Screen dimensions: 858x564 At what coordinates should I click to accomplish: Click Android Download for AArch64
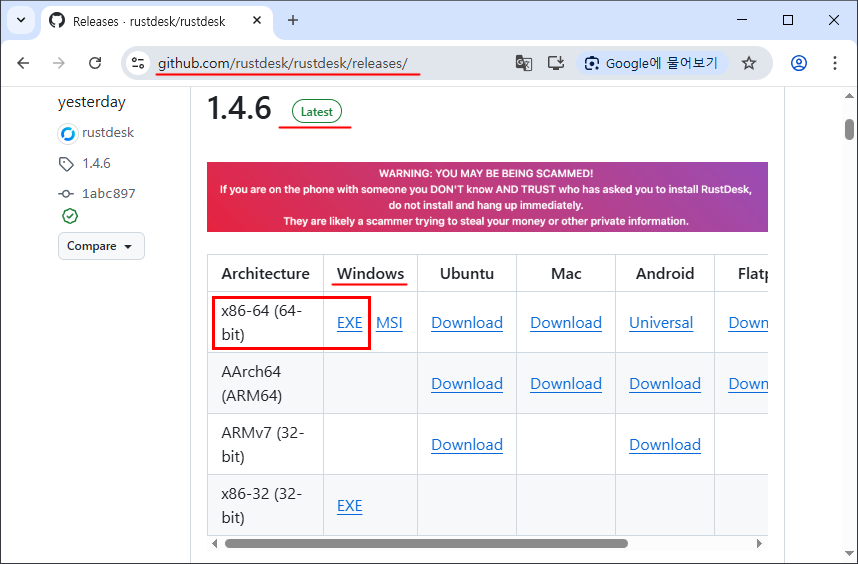click(665, 384)
